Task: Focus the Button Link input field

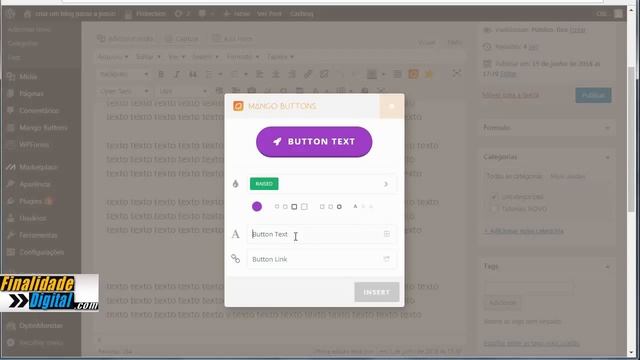Action: pos(321,259)
